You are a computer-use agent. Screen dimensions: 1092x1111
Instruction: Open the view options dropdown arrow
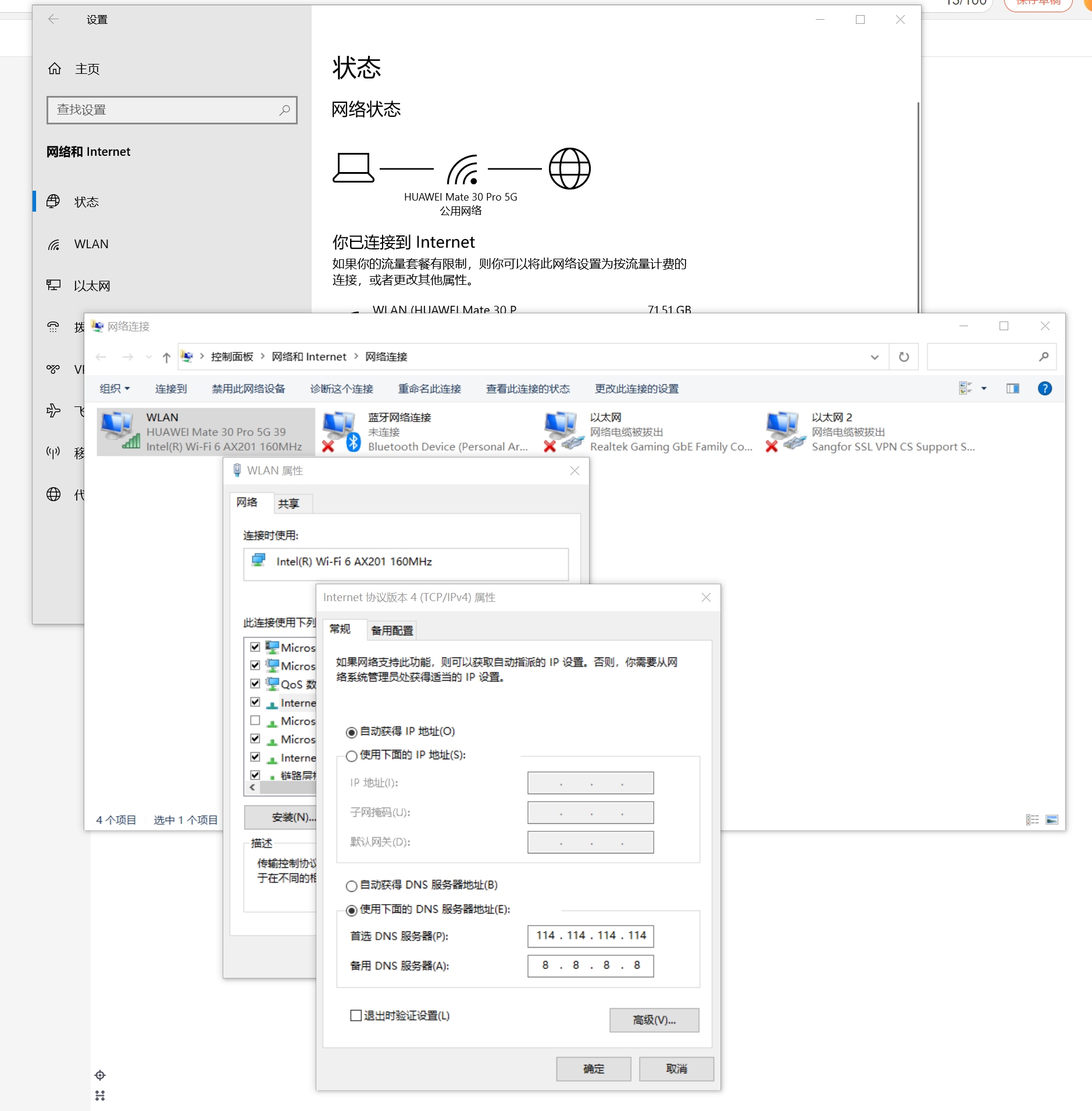tap(984, 388)
